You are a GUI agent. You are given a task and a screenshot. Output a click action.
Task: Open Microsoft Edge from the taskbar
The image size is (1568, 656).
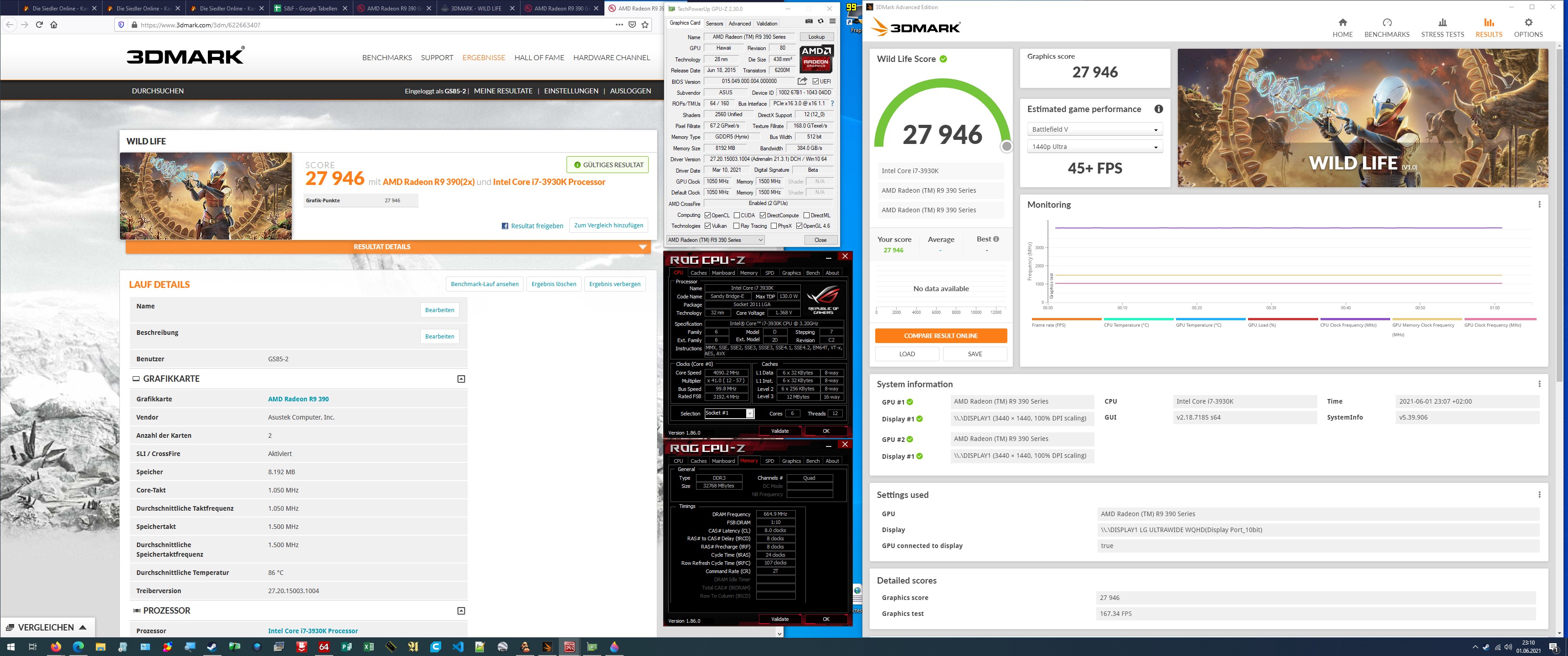[78, 647]
